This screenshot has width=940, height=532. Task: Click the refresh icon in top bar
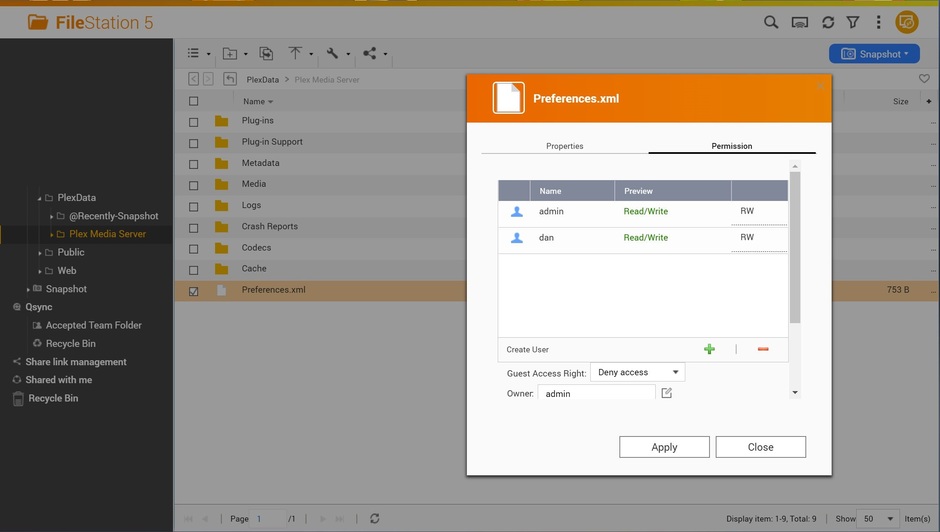(828, 22)
